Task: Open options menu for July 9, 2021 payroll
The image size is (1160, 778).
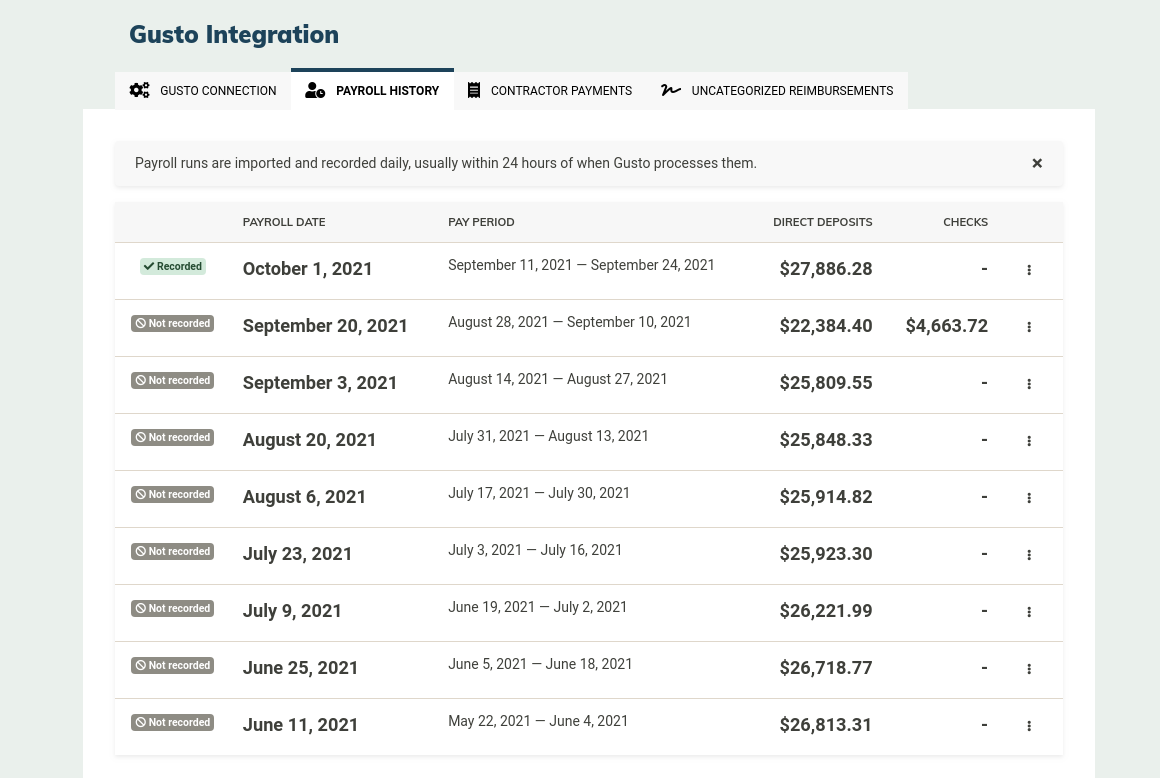Action: (x=1029, y=612)
